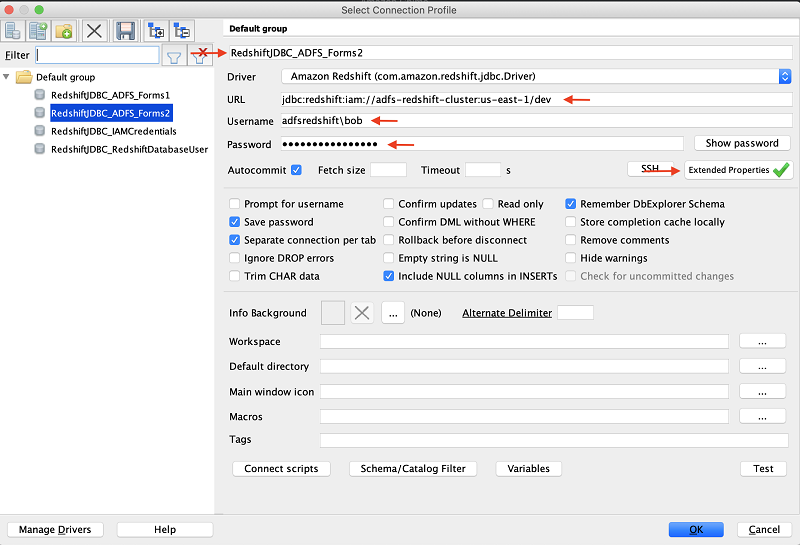Click the URL input field
This screenshot has height=545, width=800.
click(536, 100)
